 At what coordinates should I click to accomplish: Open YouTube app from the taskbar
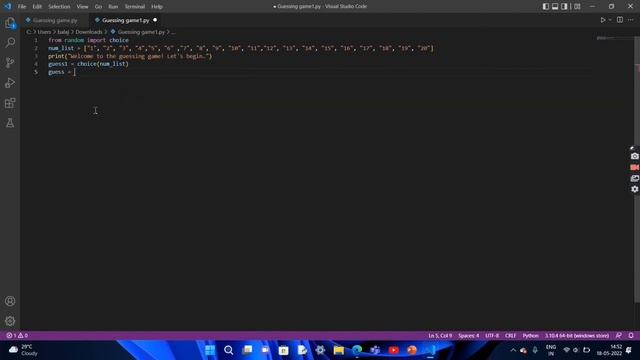pos(394,350)
